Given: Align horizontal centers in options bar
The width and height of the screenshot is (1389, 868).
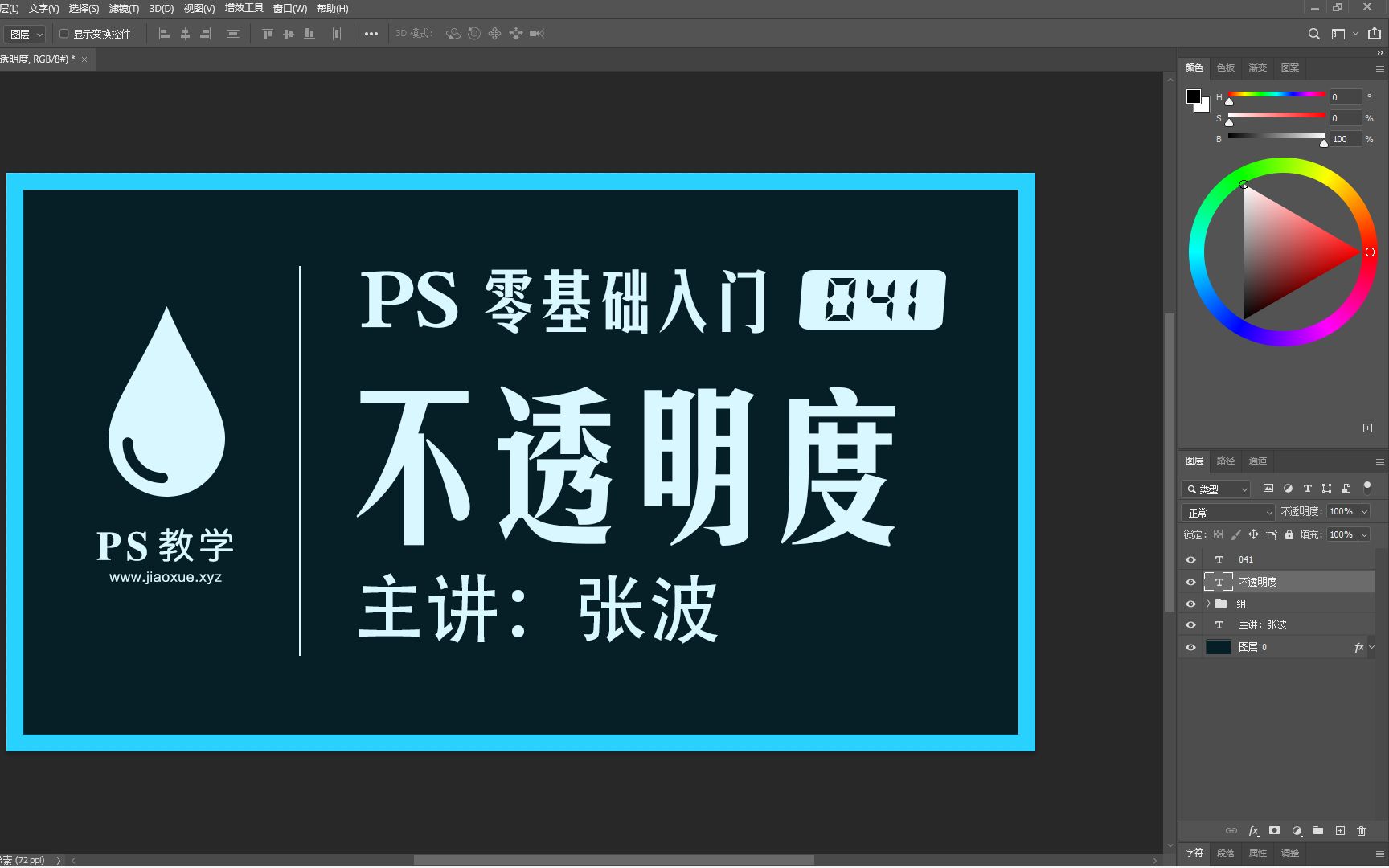Looking at the screenshot, I should (185, 34).
